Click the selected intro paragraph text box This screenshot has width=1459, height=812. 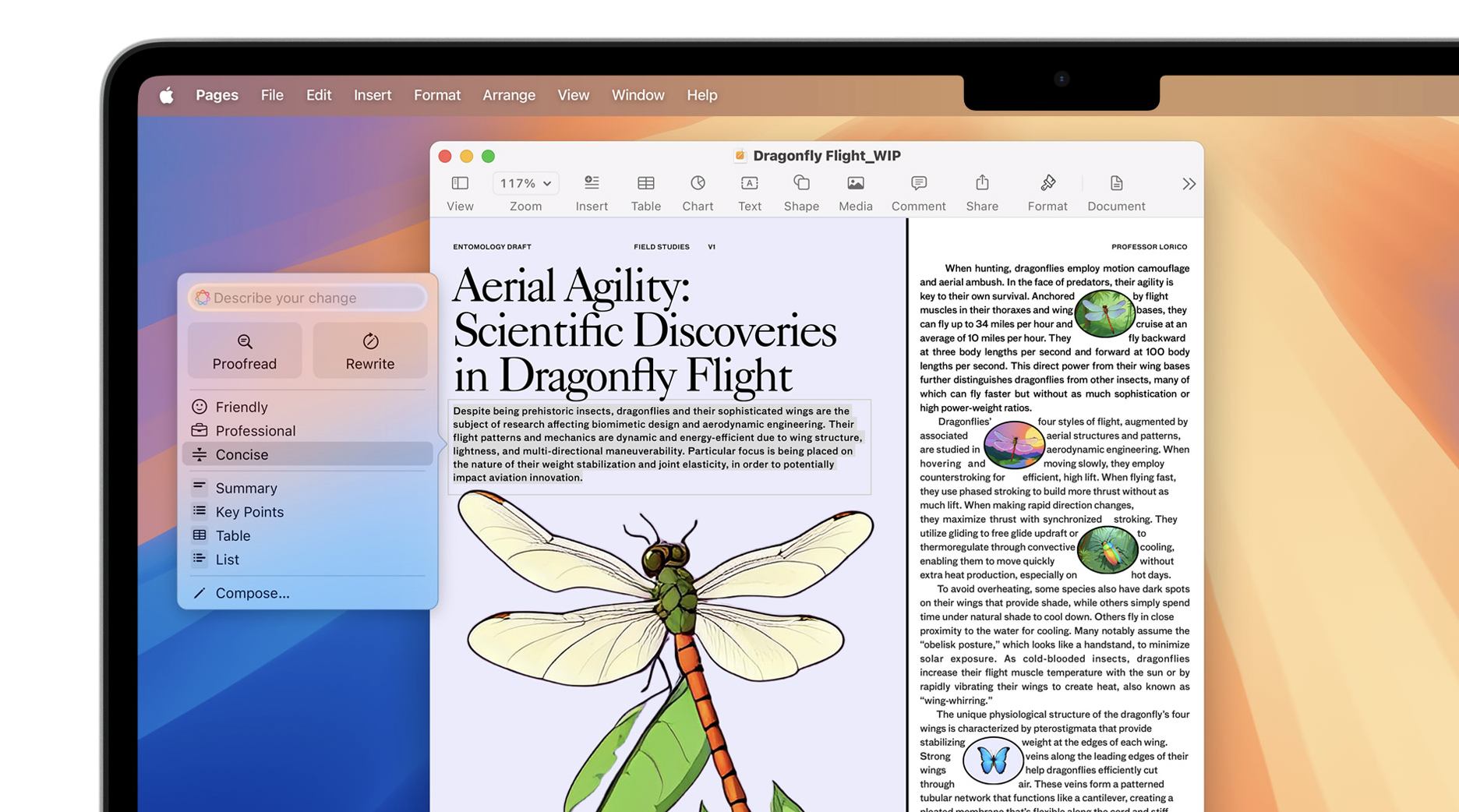[659, 447]
